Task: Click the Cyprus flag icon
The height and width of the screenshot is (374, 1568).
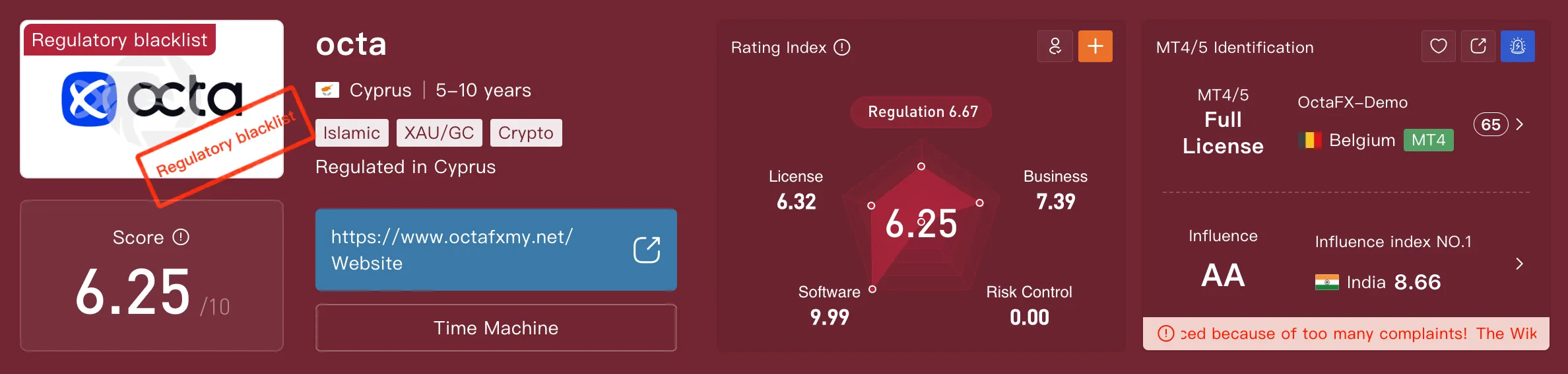Action: pyautogui.click(x=327, y=90)
